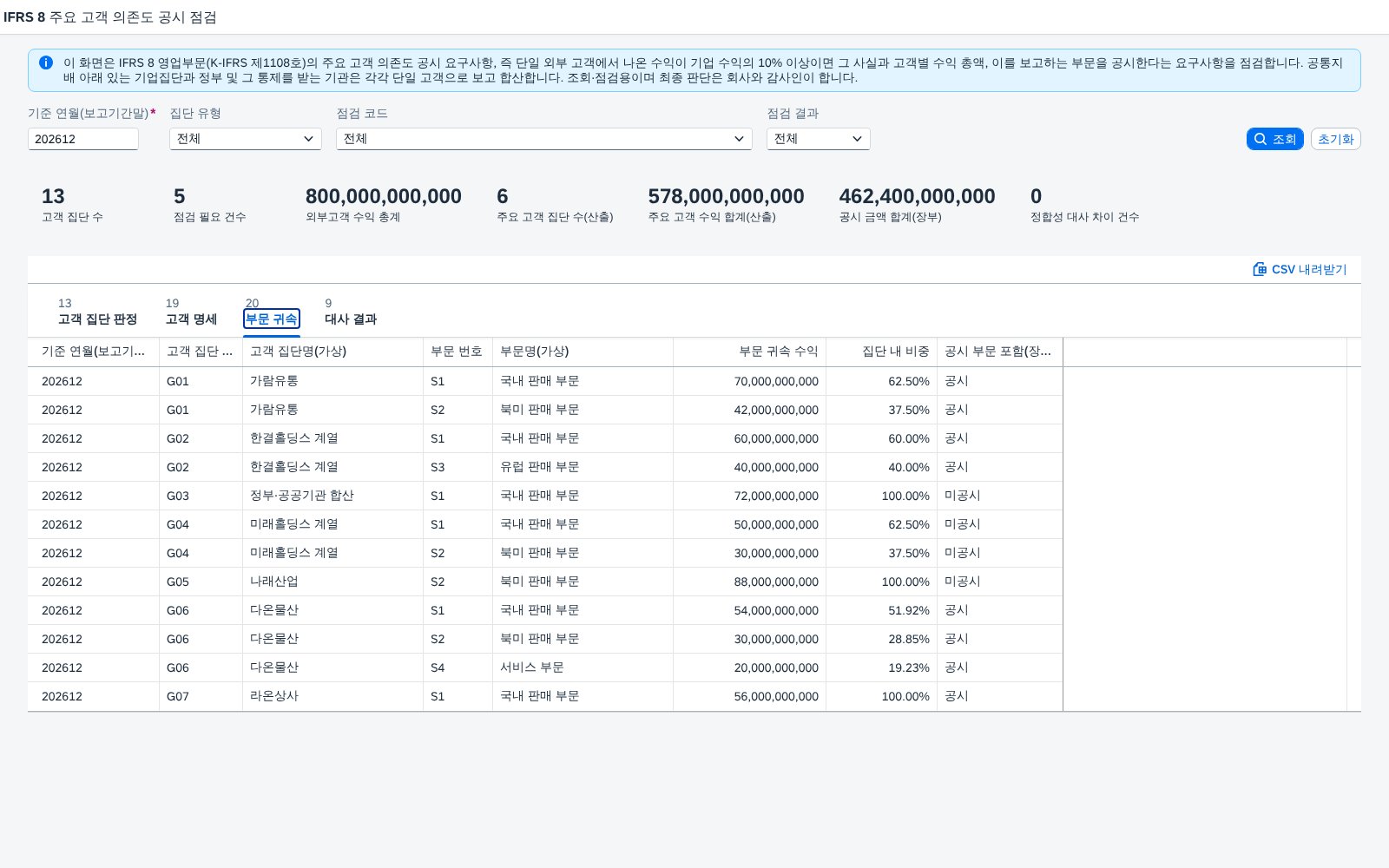Open the 고객 명세 tab
The width and height of the screenshot is (1389, 868).
click(x=191, y=319)
